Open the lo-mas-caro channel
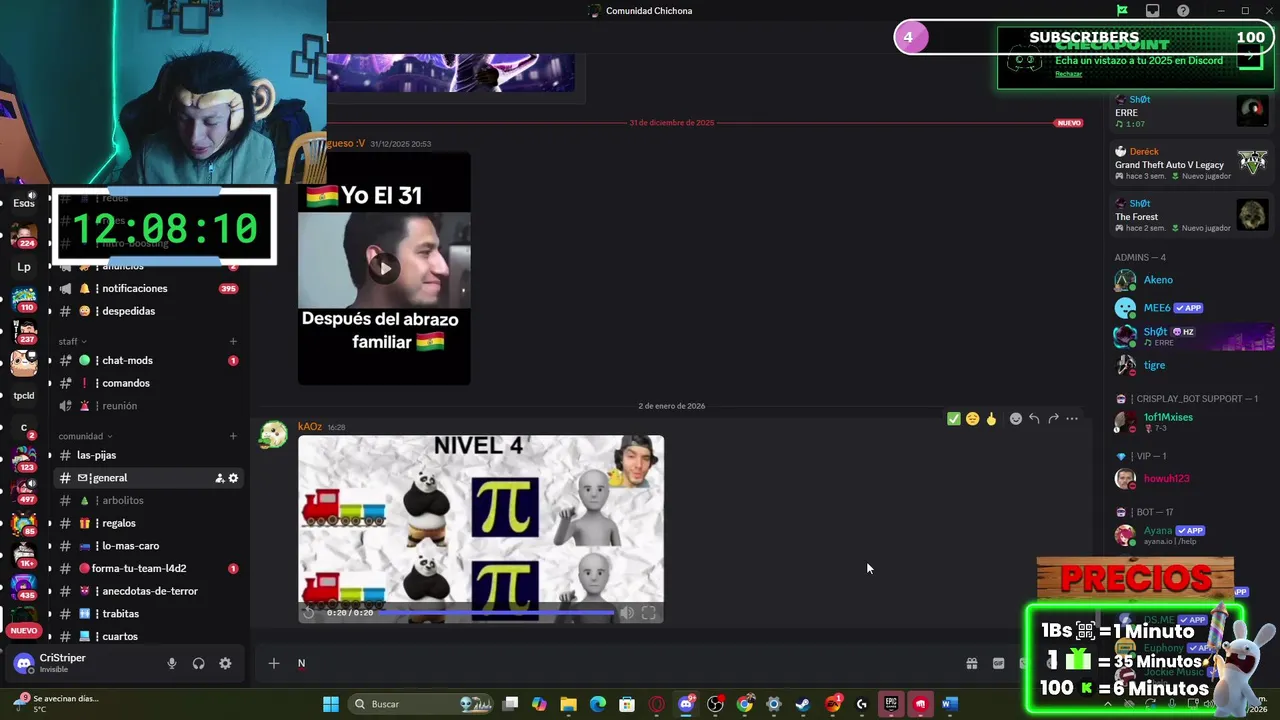Viewport: 1280px width, 720px height. (x=148, y=546)
